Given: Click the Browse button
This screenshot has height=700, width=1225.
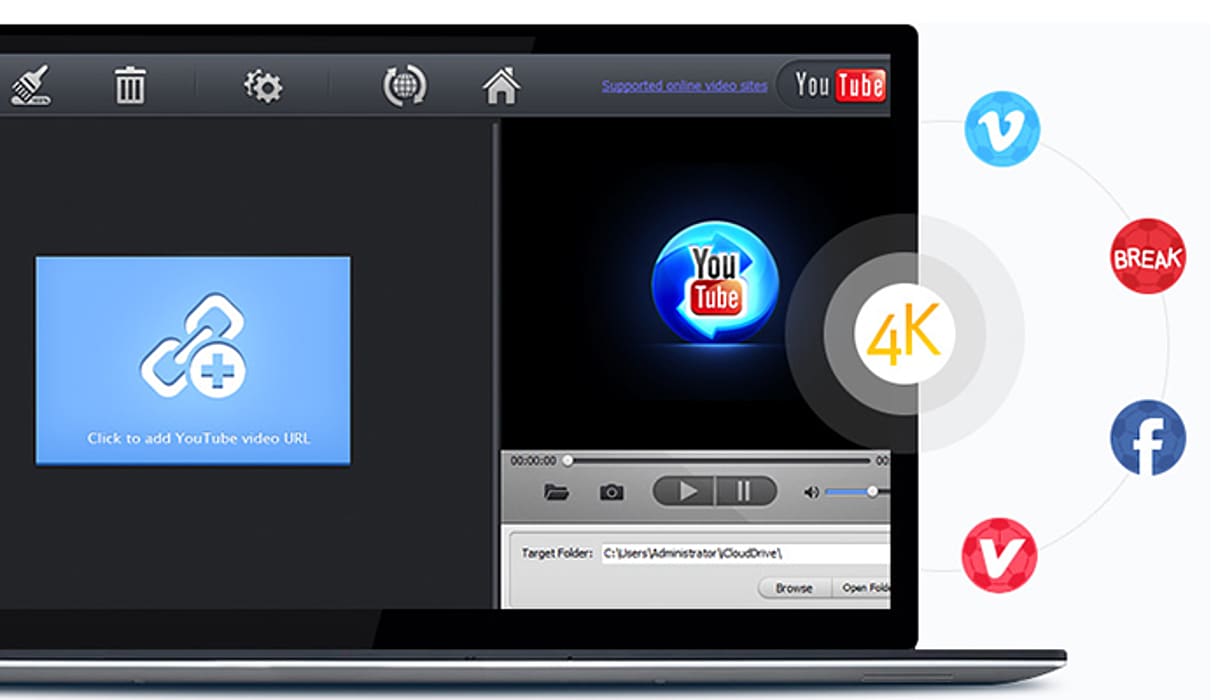Looking at the screenshot, I should pyautogui.click(x=794, y=588).
